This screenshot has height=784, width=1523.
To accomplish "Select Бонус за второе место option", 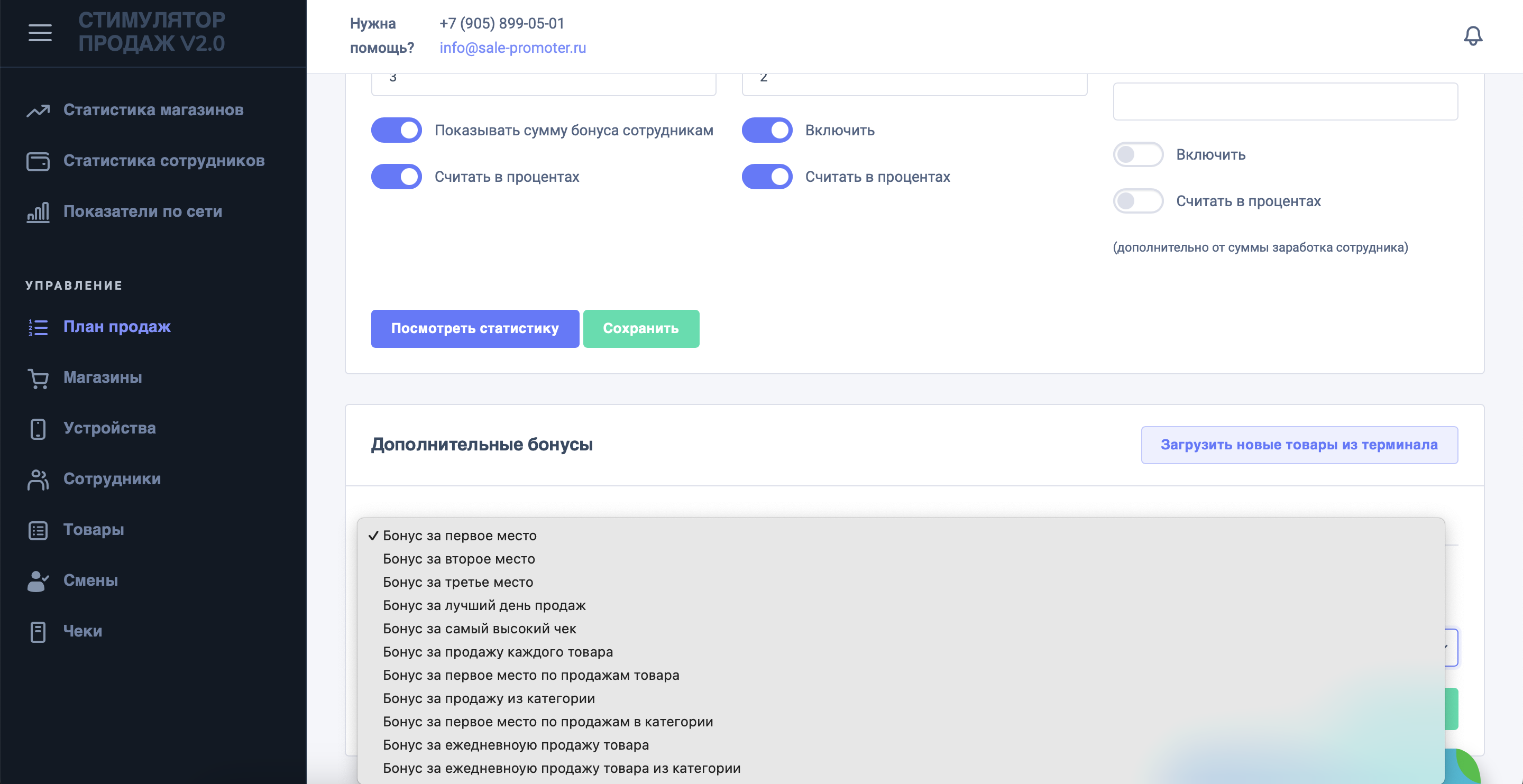I will tap(901, 559).
